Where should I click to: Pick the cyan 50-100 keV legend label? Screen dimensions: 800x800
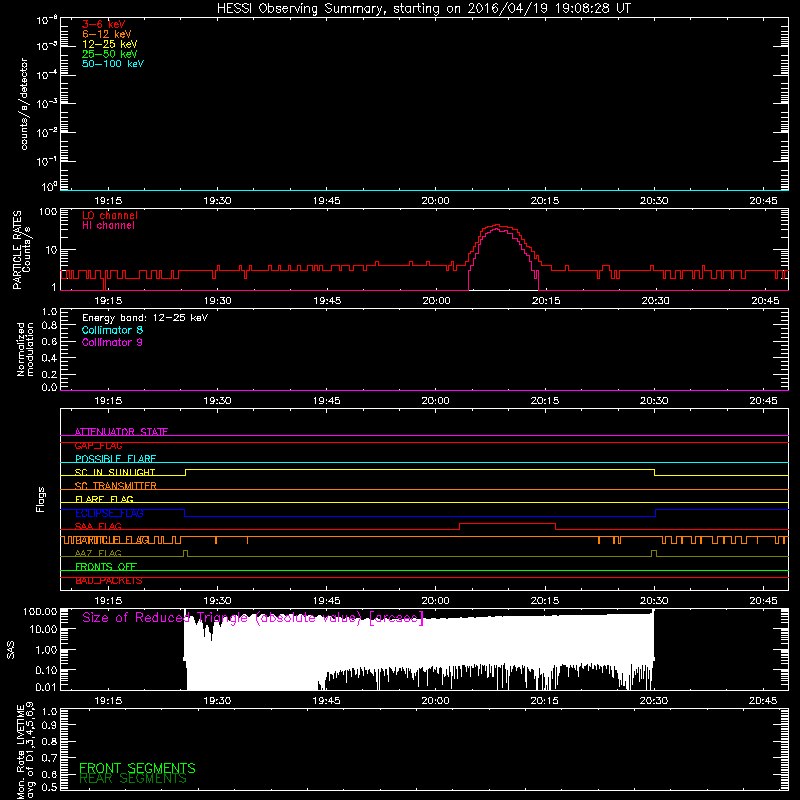(113, 64)
